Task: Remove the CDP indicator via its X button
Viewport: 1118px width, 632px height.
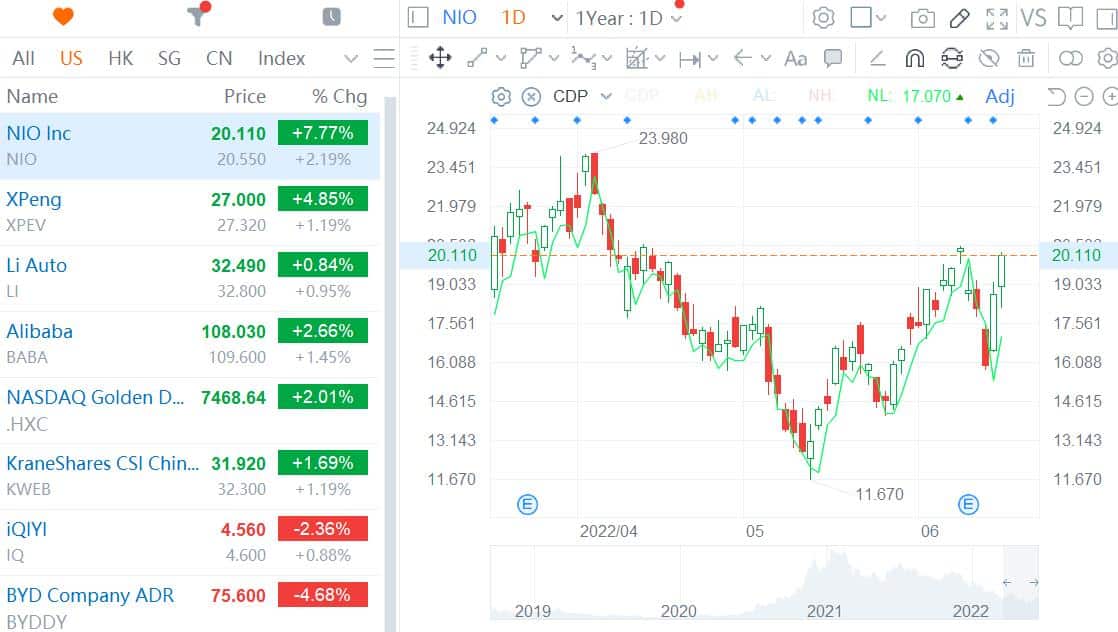Action: tap(529, 96)
